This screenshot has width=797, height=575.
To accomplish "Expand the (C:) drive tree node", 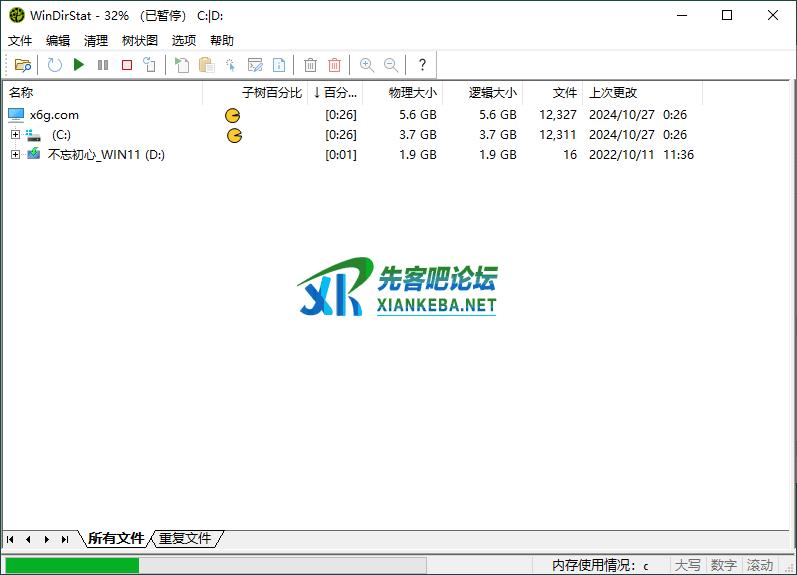I will pyautogui.click(x=15, y=135).
